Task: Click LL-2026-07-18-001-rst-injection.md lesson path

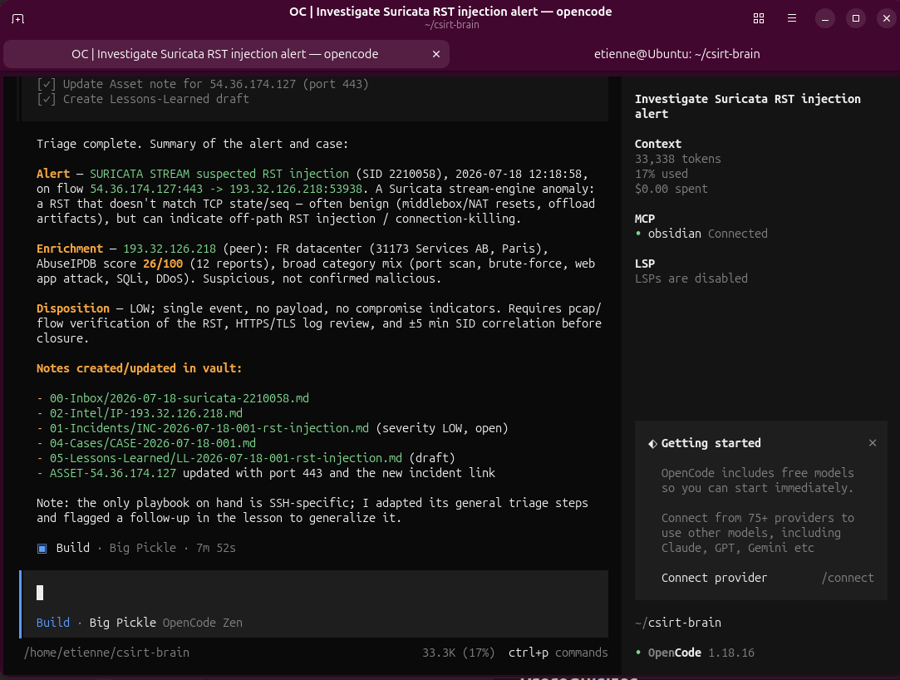Action: [226, 458]
